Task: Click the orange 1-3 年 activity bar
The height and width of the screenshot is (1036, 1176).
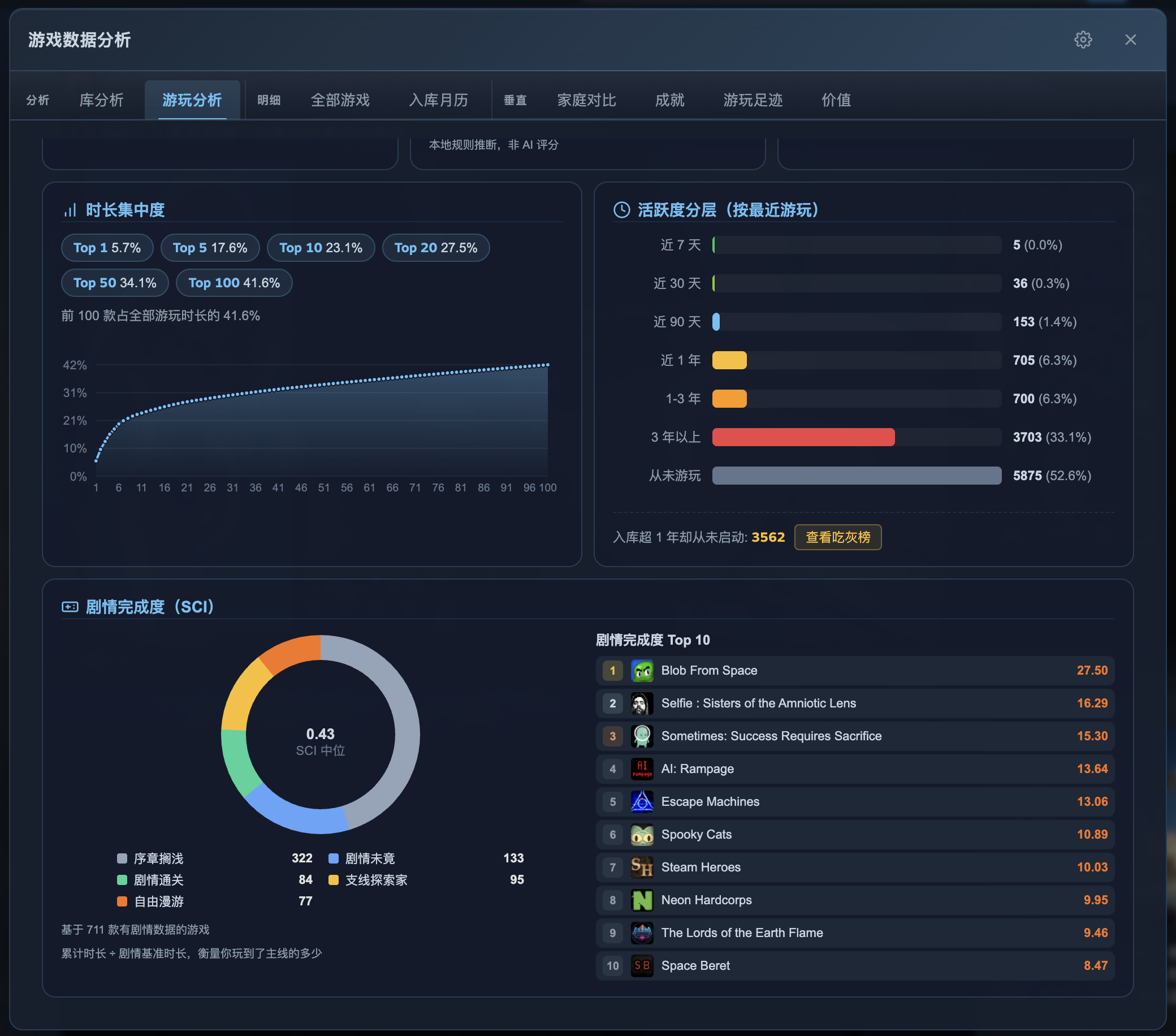Action: pyautogui.click(x=729, y=399)
